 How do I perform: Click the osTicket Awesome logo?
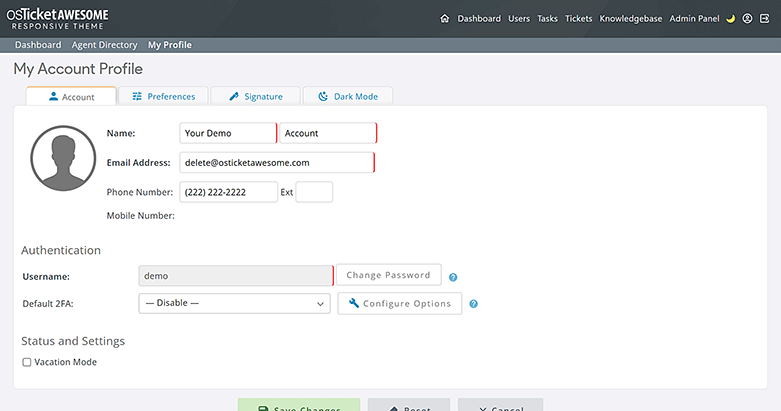click(x=58, y=17)
